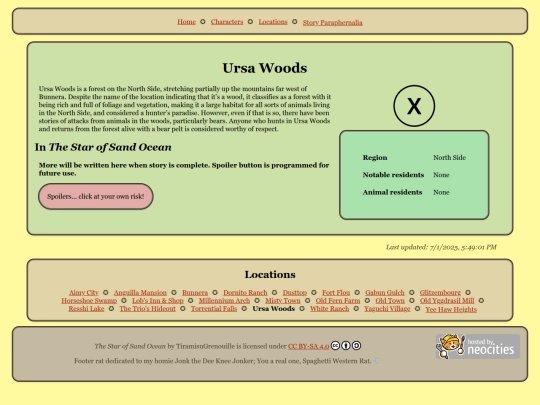
Task: Select the Dusttop location link
Action: pyautogui.click(x=294, y=292)
